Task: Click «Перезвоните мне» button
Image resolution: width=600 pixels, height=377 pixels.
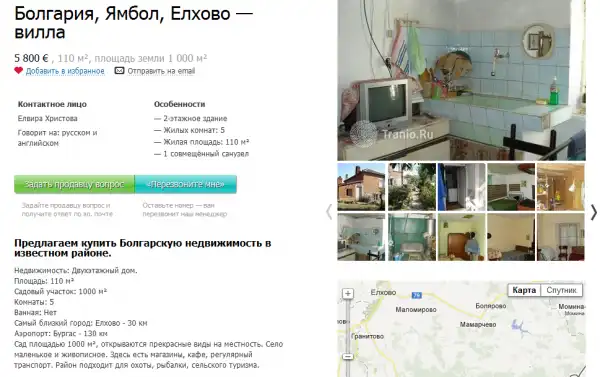Action: [x=186, y=184]
